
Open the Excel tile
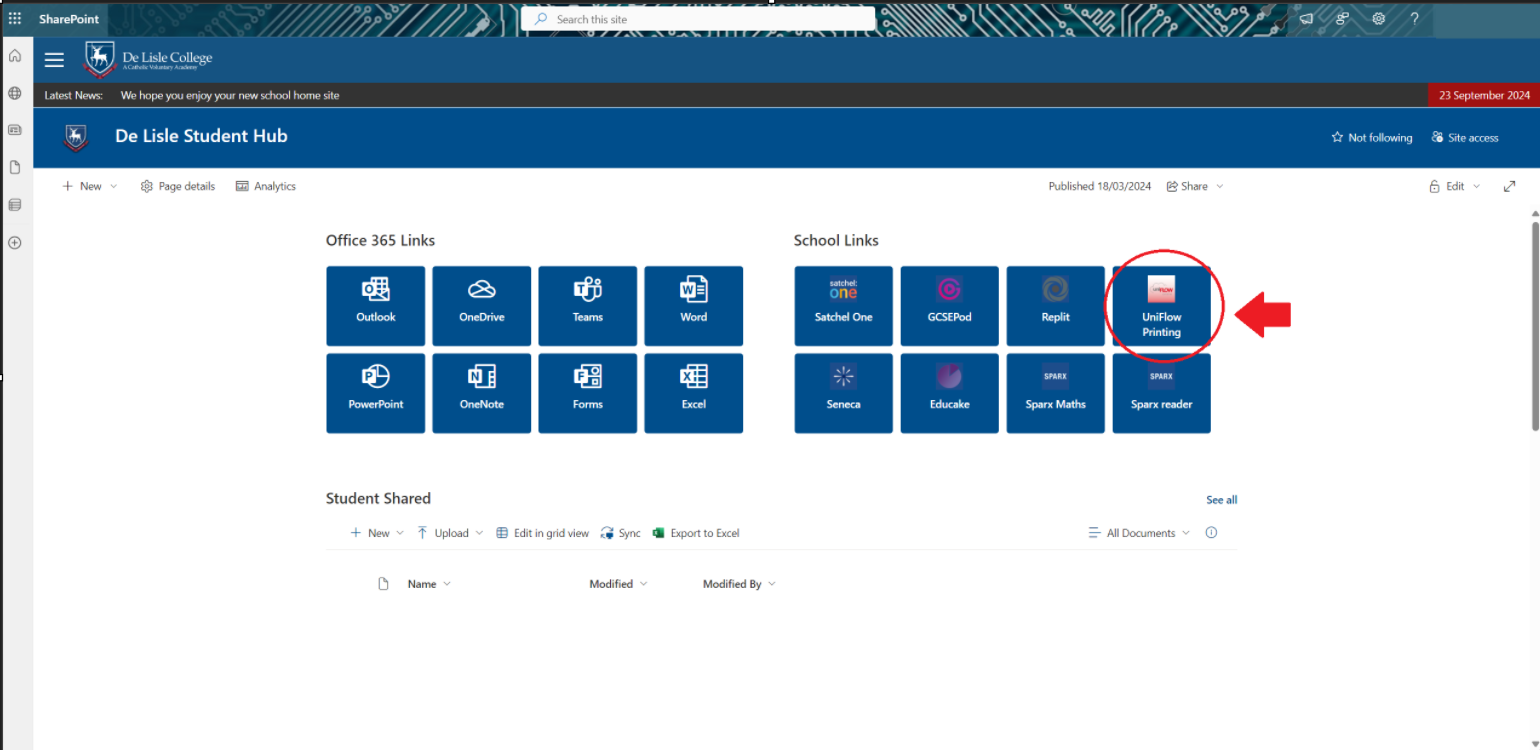(694, 393)
